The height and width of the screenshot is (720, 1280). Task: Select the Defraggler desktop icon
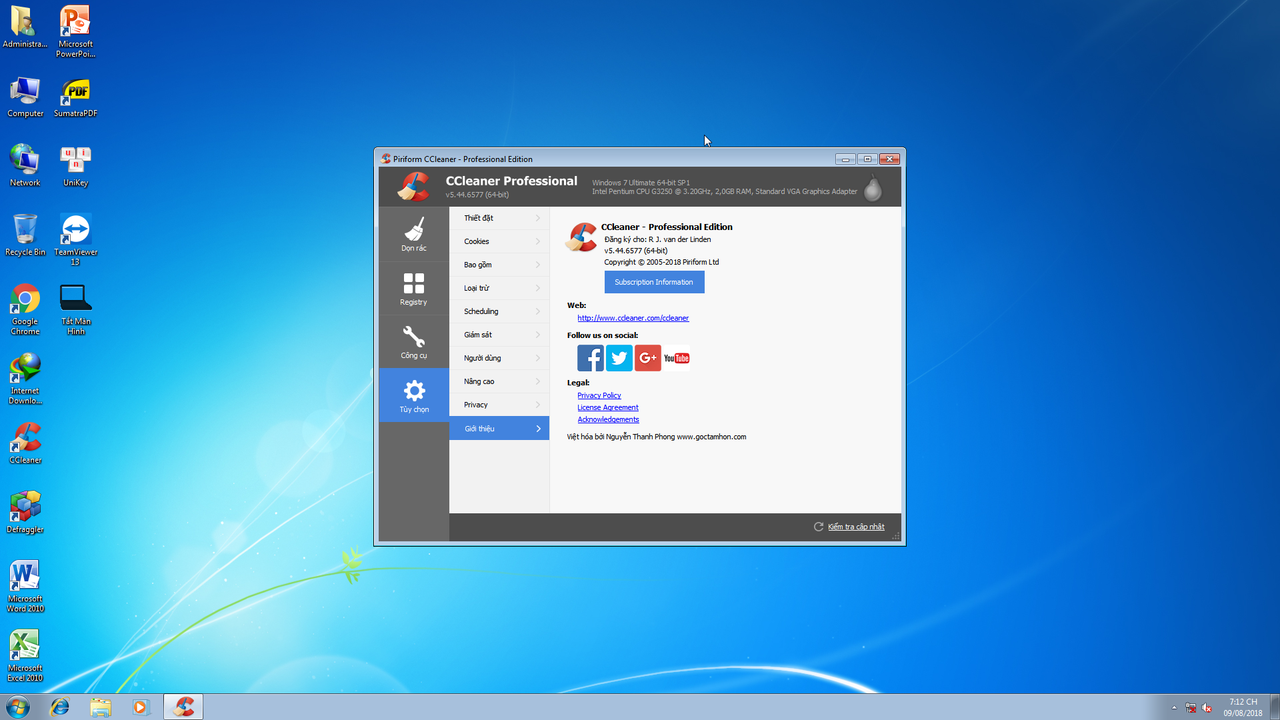click(25, 512)
